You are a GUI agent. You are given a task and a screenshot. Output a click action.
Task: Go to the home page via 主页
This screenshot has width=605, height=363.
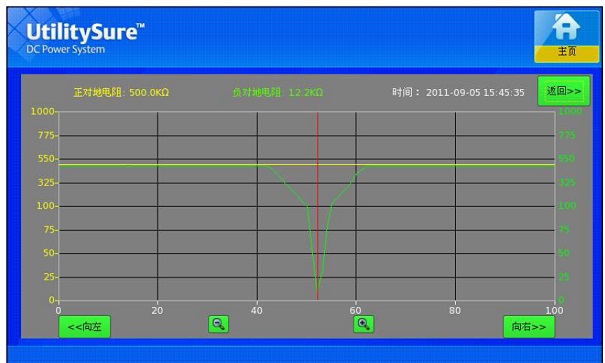click(566, 37)
